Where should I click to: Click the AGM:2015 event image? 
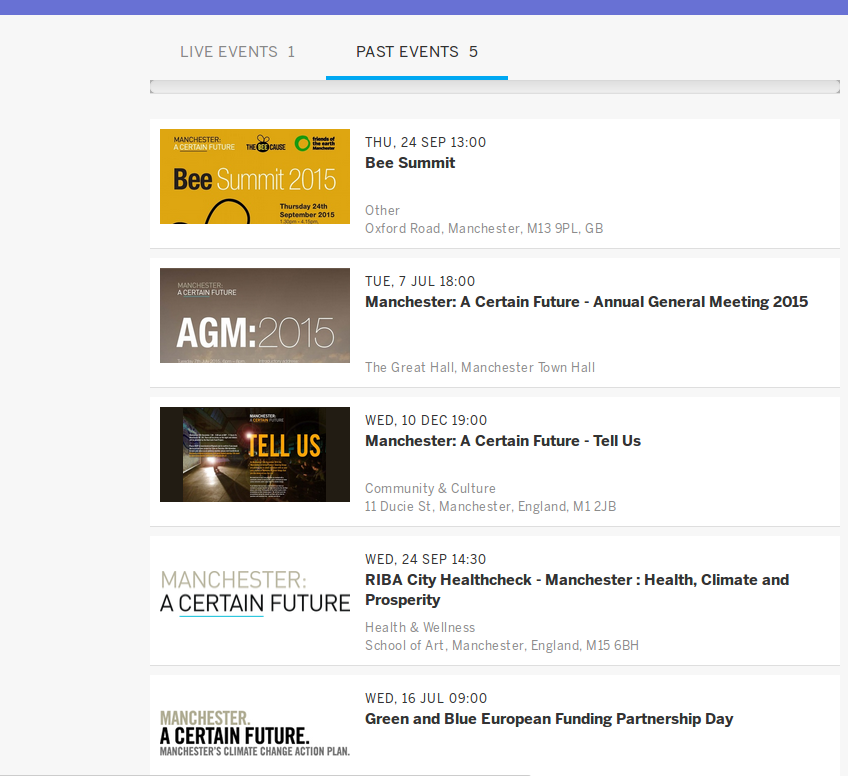[255, 315]
